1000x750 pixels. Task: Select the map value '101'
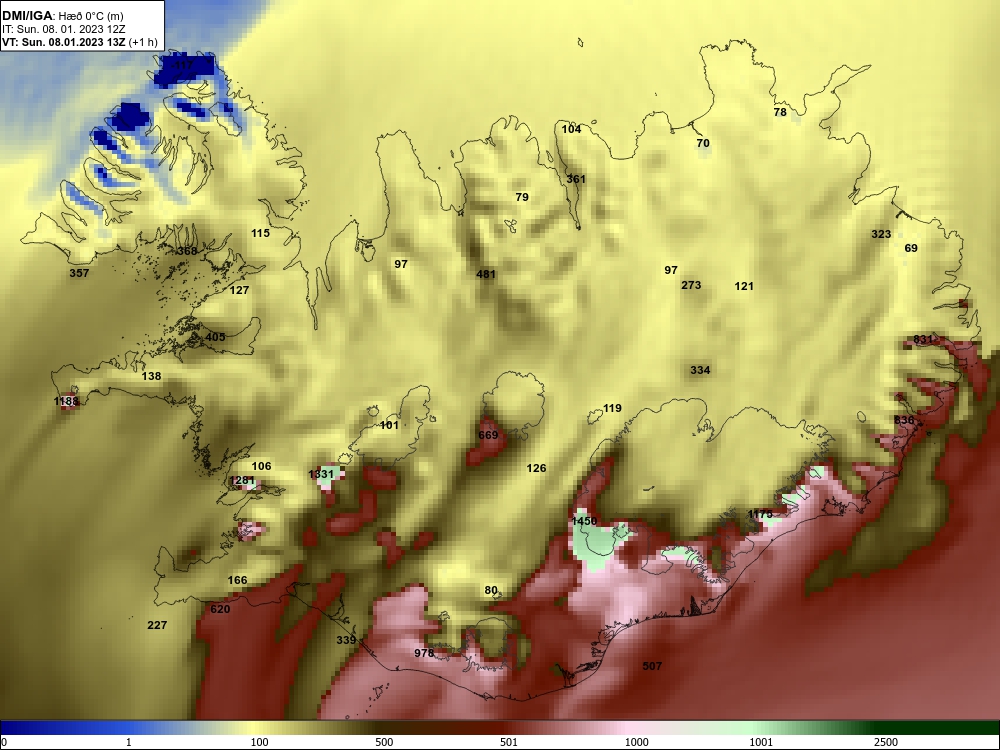[x=389, y=425]
